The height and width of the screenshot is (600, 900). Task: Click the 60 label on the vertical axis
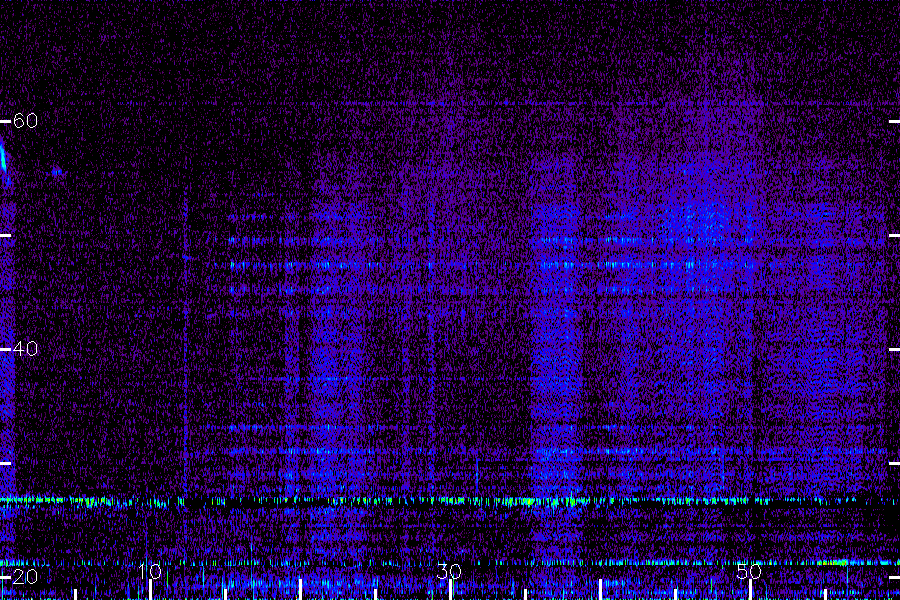pyautogui.click(x=25, y=121)
